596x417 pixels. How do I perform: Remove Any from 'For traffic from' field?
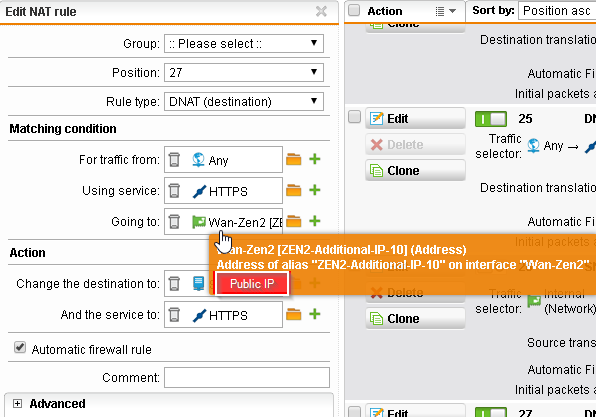174,160
